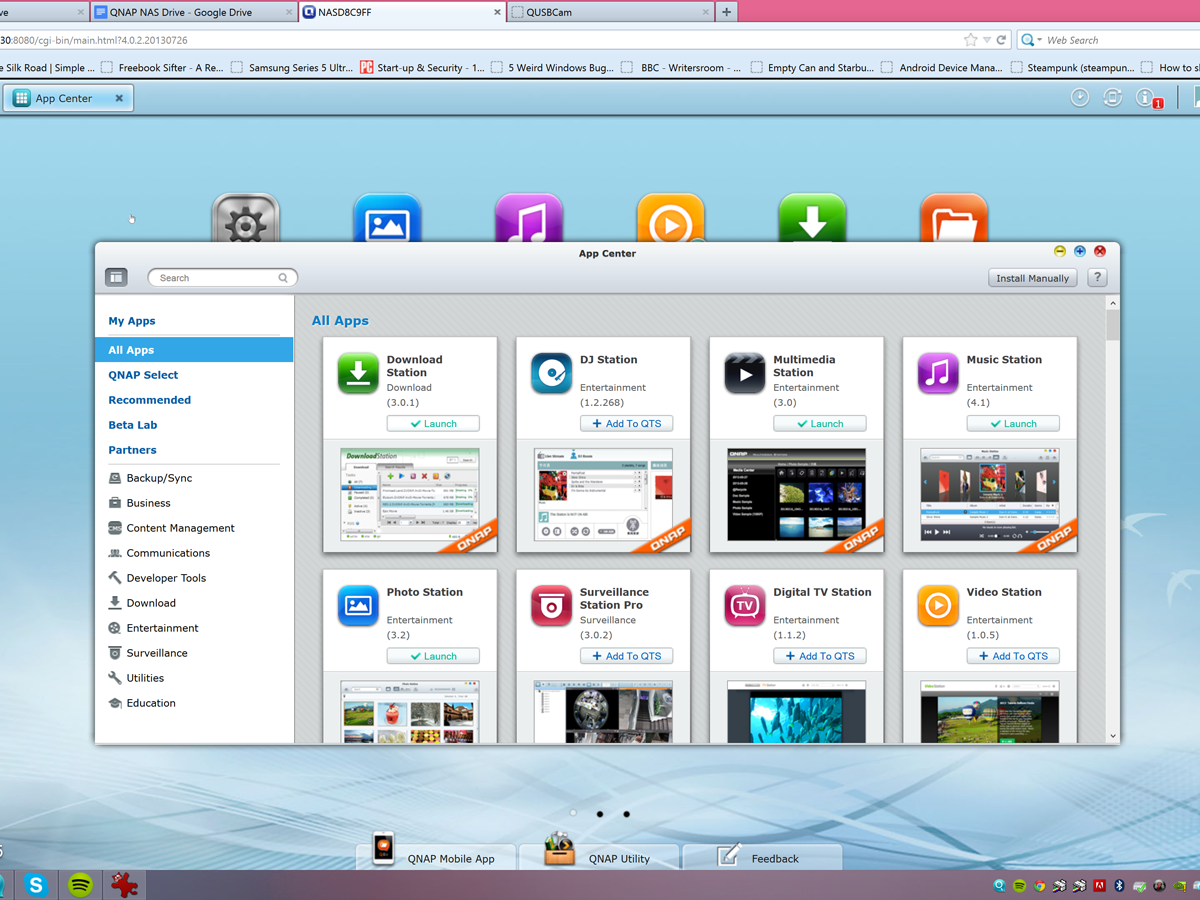Viewport: 1200px width, 900px height.
Task: Open the orange File Station folder desktop icon
Action: click(954, 220)
